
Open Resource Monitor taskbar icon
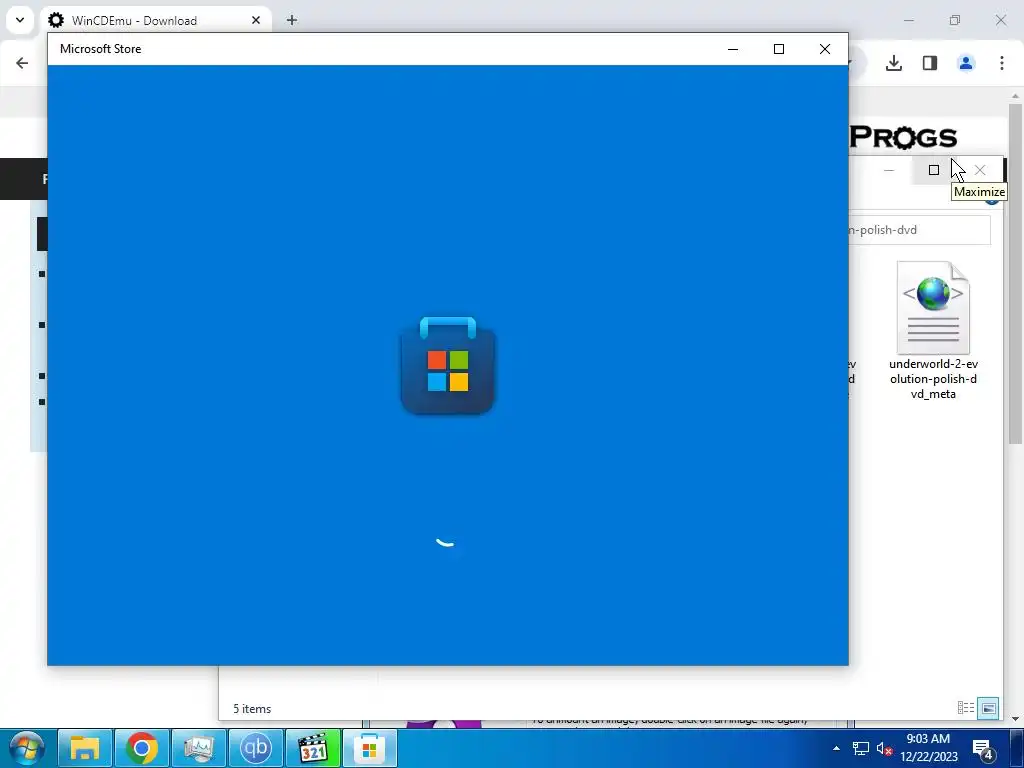199,748
